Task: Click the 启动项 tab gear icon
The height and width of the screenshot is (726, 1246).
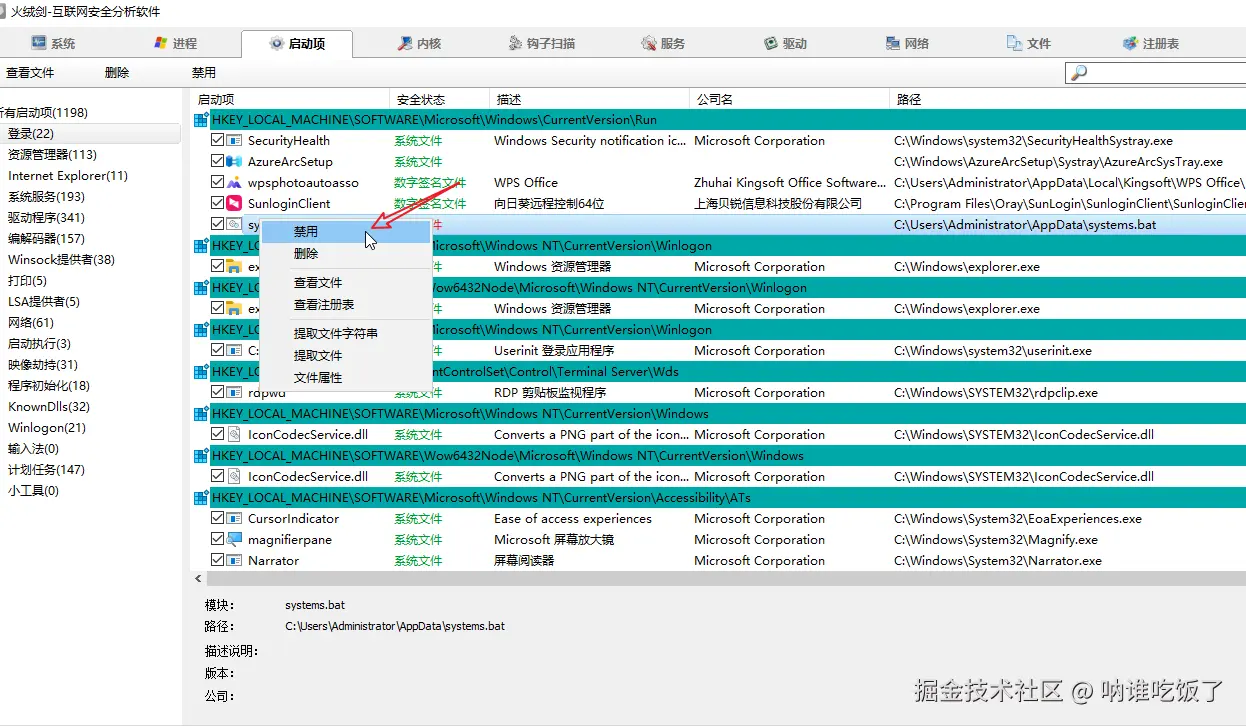Action: pos(276,43)
